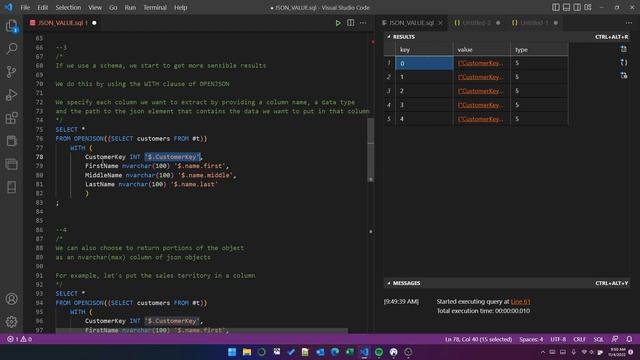640x360 pixels.
Task: Click the editor horizontal scrollbar at the bottom
Action: [202, 330]
